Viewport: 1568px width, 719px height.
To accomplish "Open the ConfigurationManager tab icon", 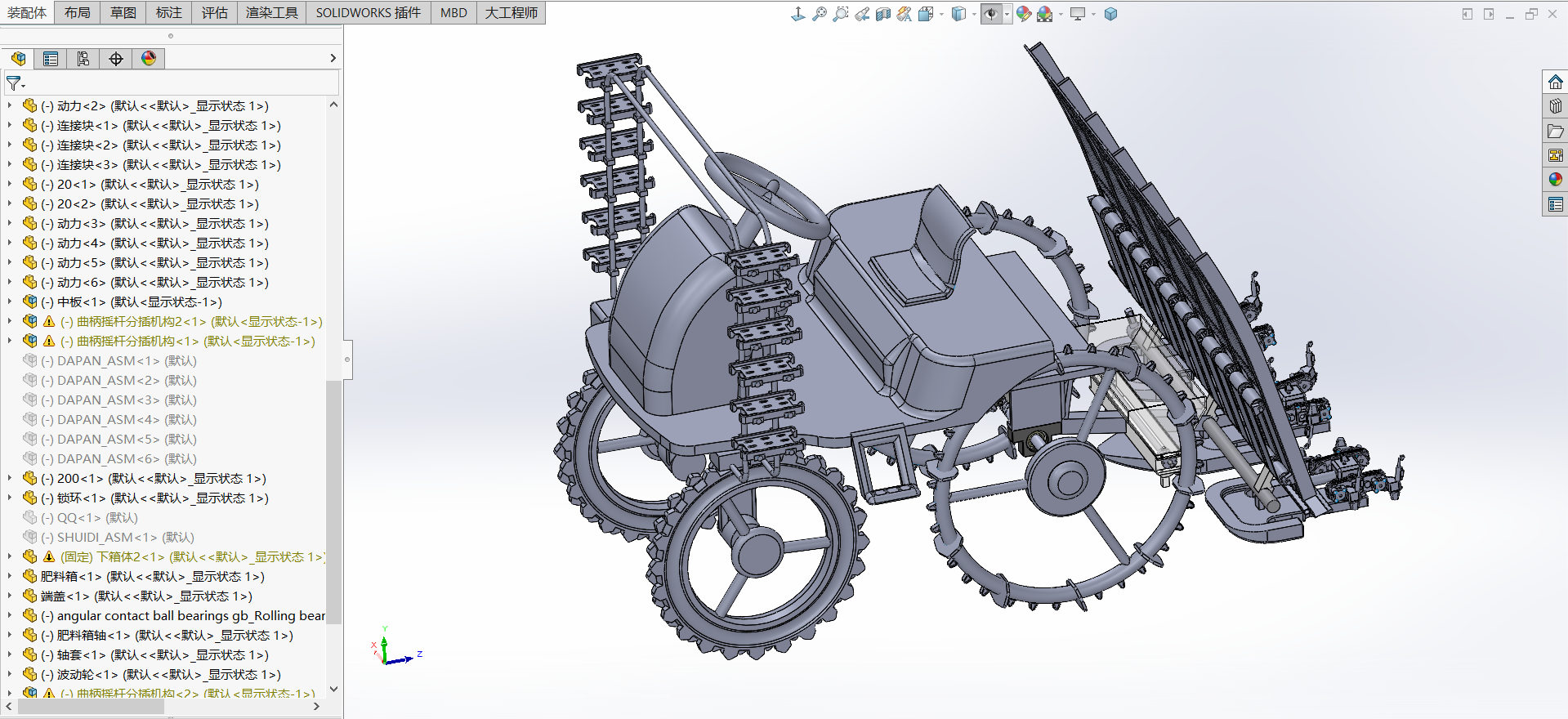I will pos(83,58).
